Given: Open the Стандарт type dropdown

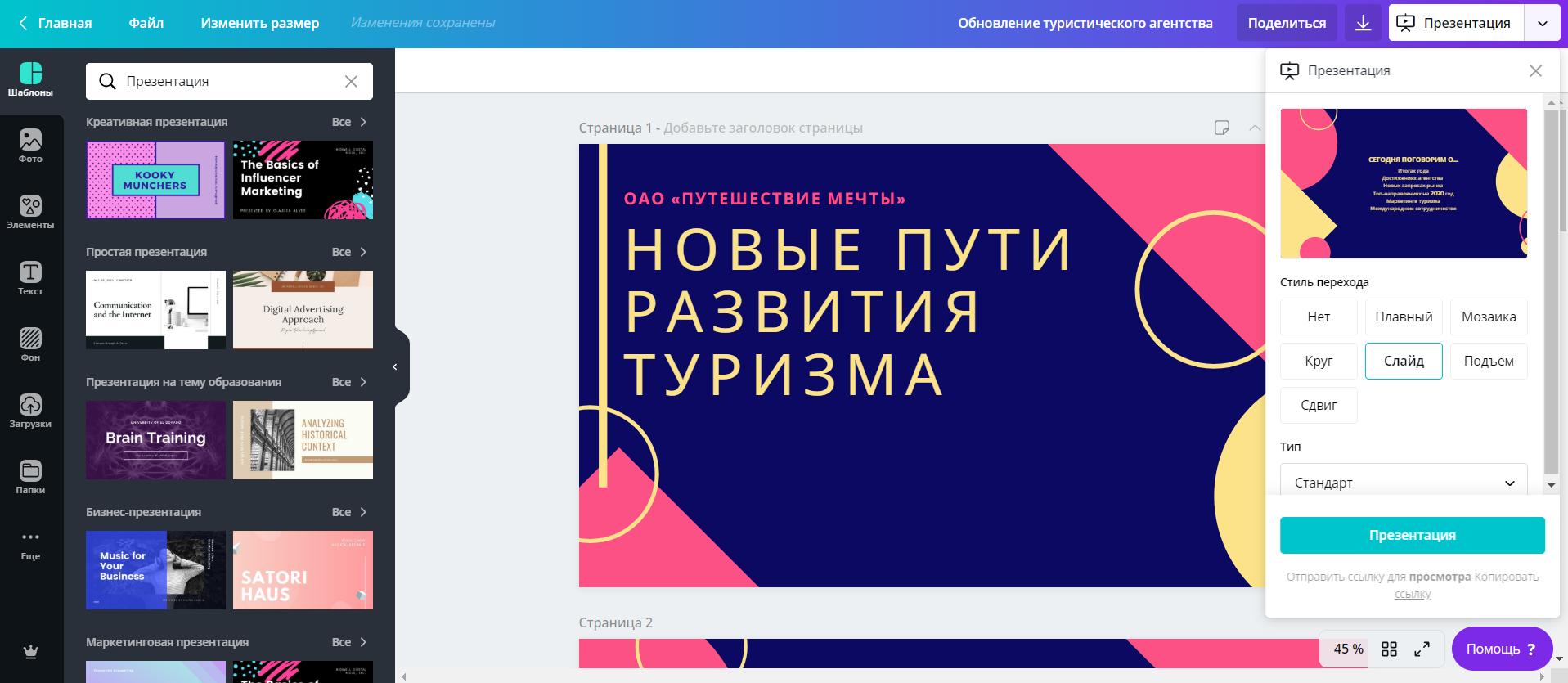Looking at the screenshot, I should (x=1404, y=483).
